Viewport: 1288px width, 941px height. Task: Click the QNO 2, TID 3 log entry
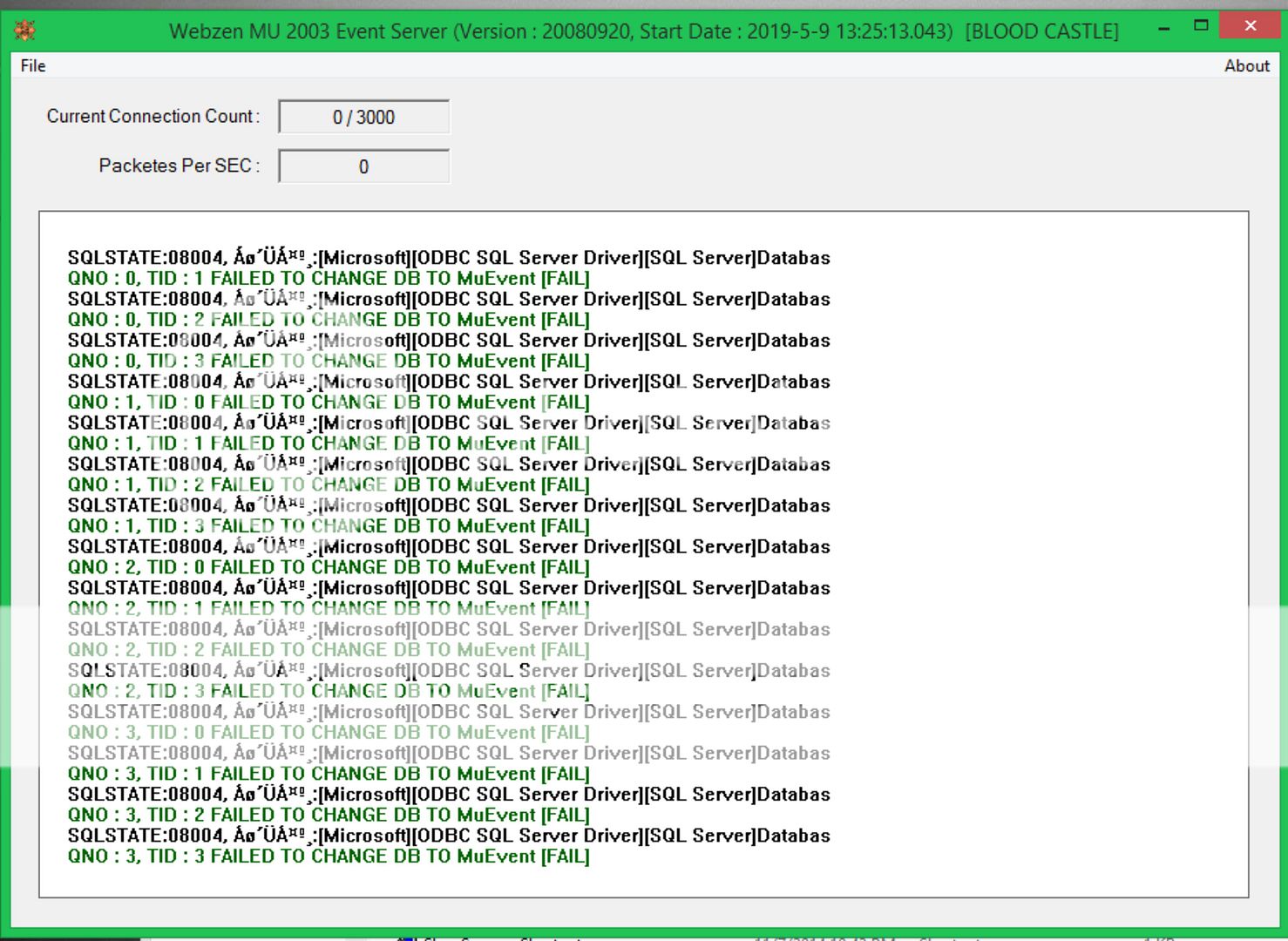click(329, 692)
